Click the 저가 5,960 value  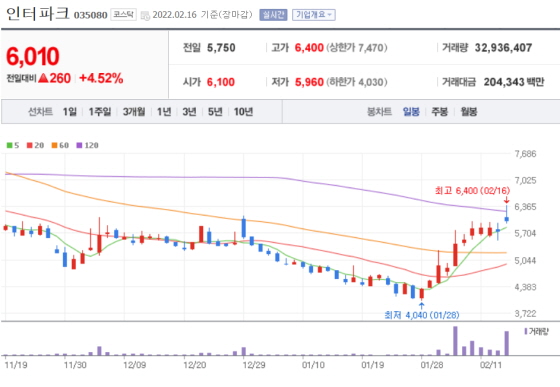pyautogui.click(x=309, y=82)
